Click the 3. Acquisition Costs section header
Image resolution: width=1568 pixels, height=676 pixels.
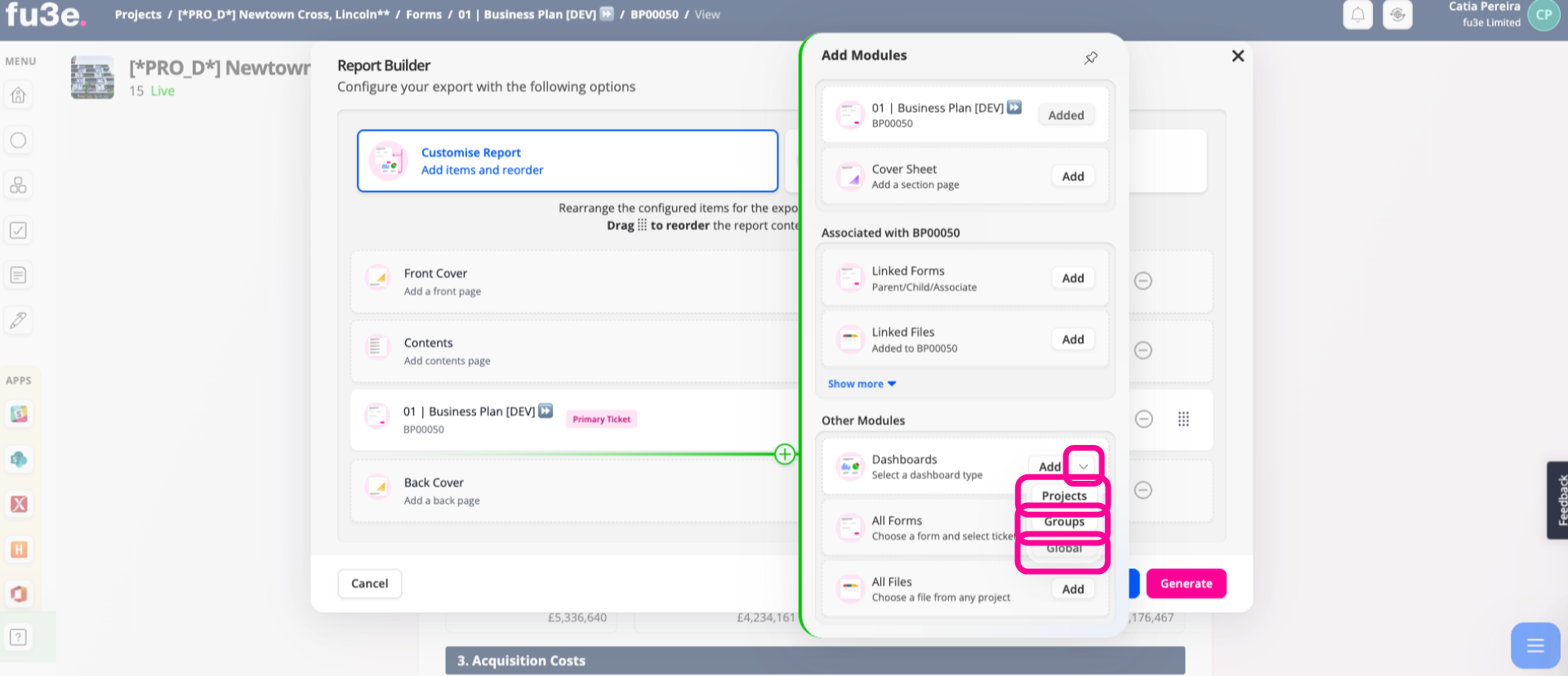815,660
